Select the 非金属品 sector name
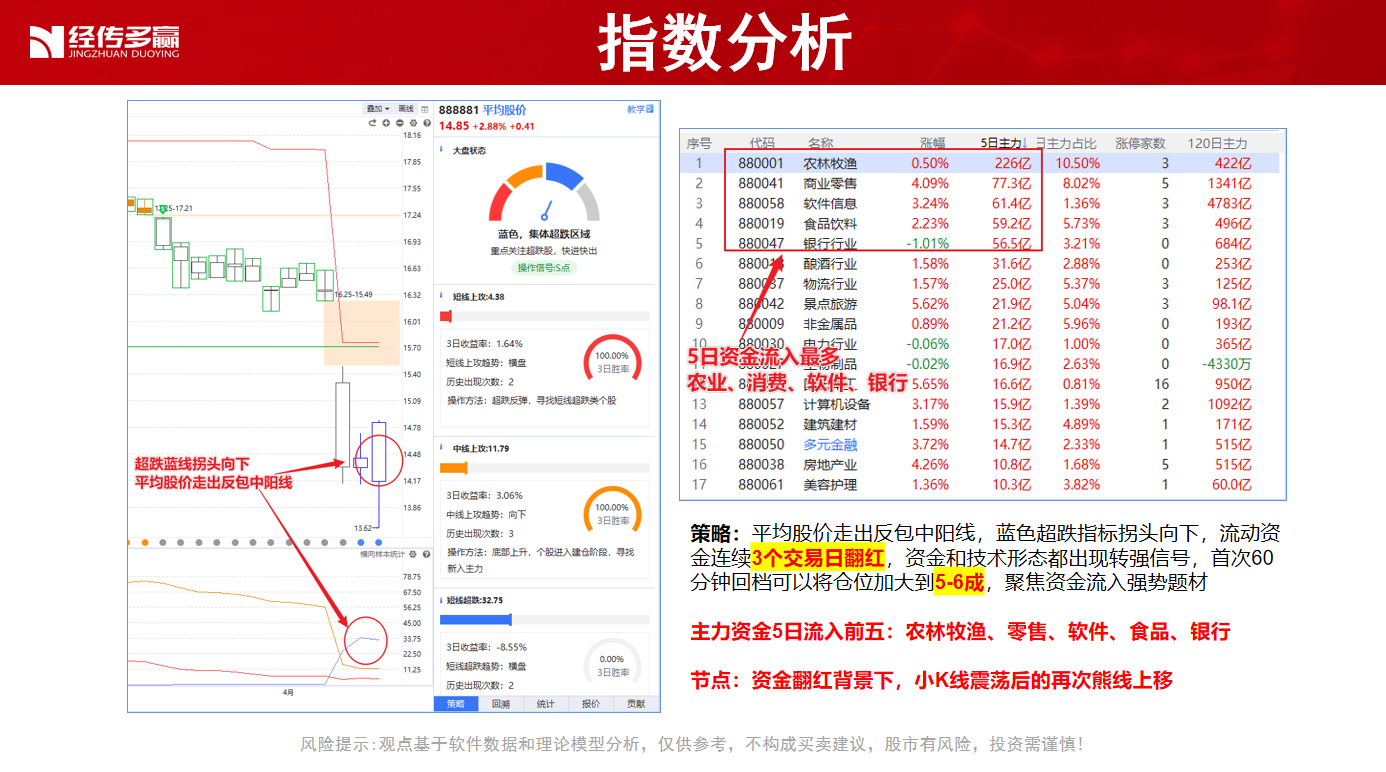The image size is (1386, 772). (x=830, y=324)
